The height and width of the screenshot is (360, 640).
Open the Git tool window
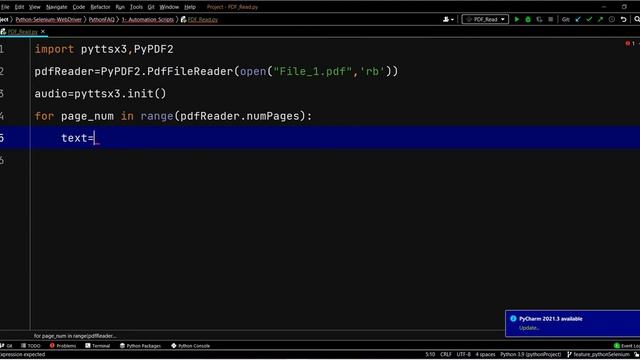[x=7, y=346]
